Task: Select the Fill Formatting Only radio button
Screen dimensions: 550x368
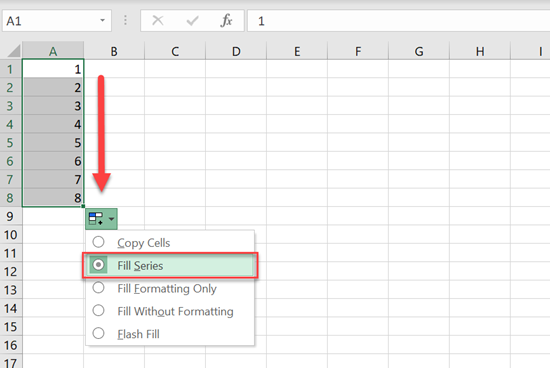Action: tap(98, 288)
